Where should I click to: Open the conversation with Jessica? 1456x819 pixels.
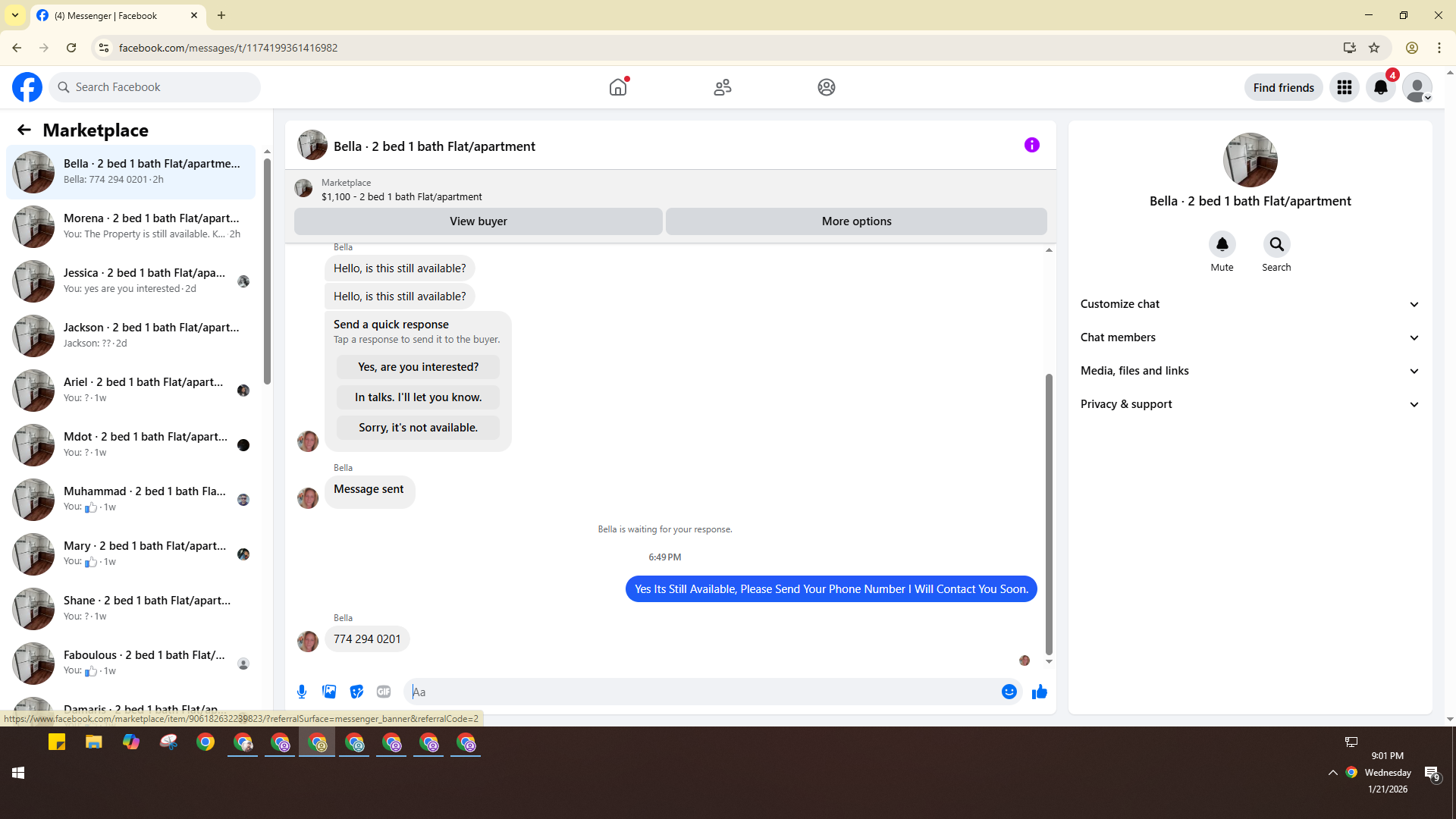click(144, 281)
